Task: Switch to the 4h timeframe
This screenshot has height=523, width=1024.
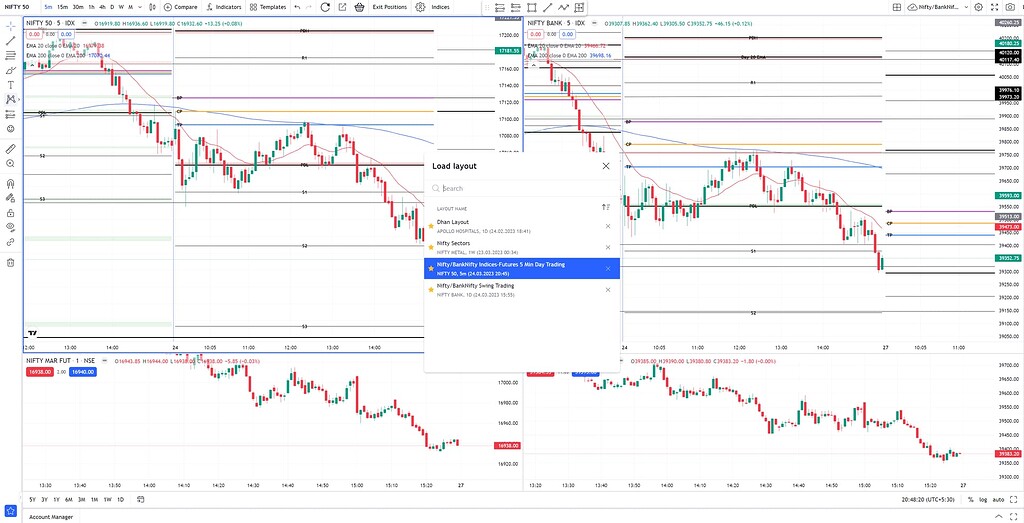Action: [103, 7]
